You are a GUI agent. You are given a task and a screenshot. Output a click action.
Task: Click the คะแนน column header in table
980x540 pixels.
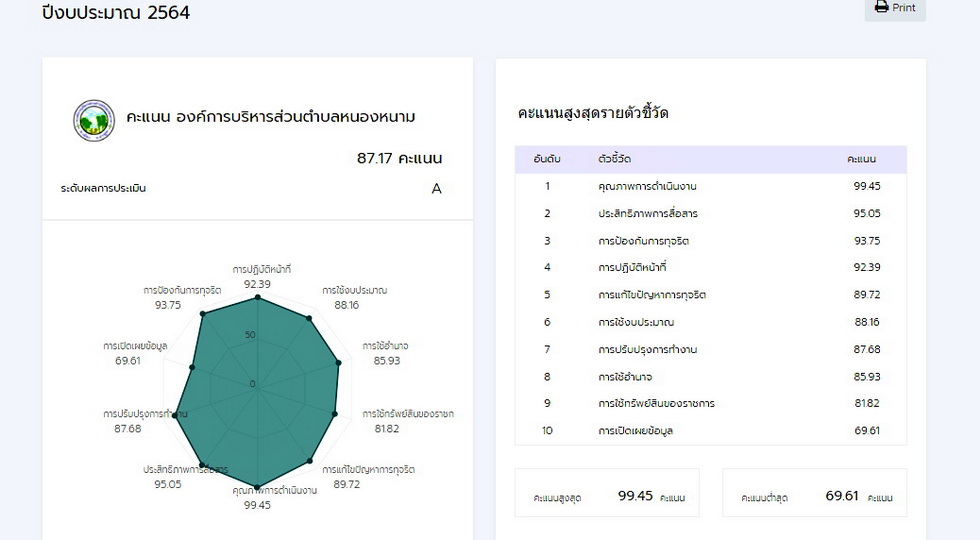click(861, 159)
